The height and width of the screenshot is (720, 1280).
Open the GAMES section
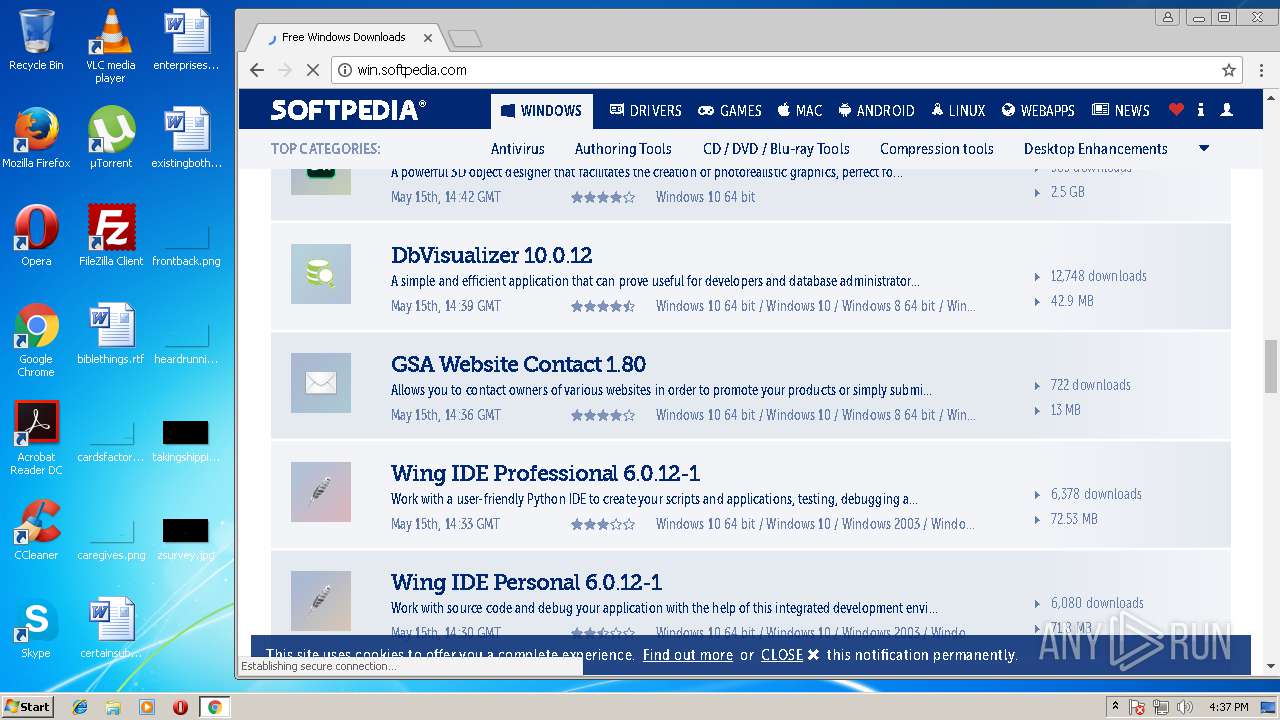(x=730, y=111)
